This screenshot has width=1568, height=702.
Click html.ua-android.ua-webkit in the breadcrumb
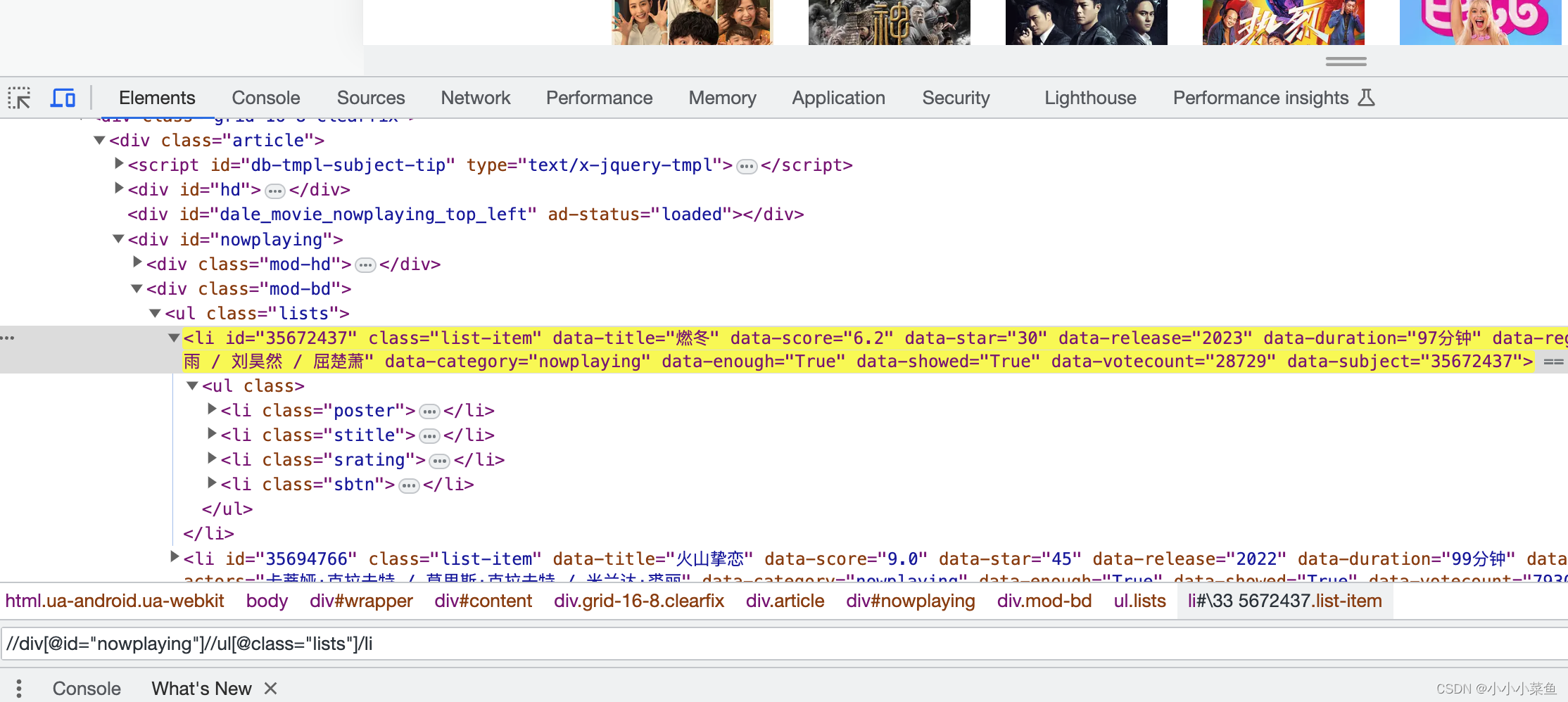click(115, 601)
